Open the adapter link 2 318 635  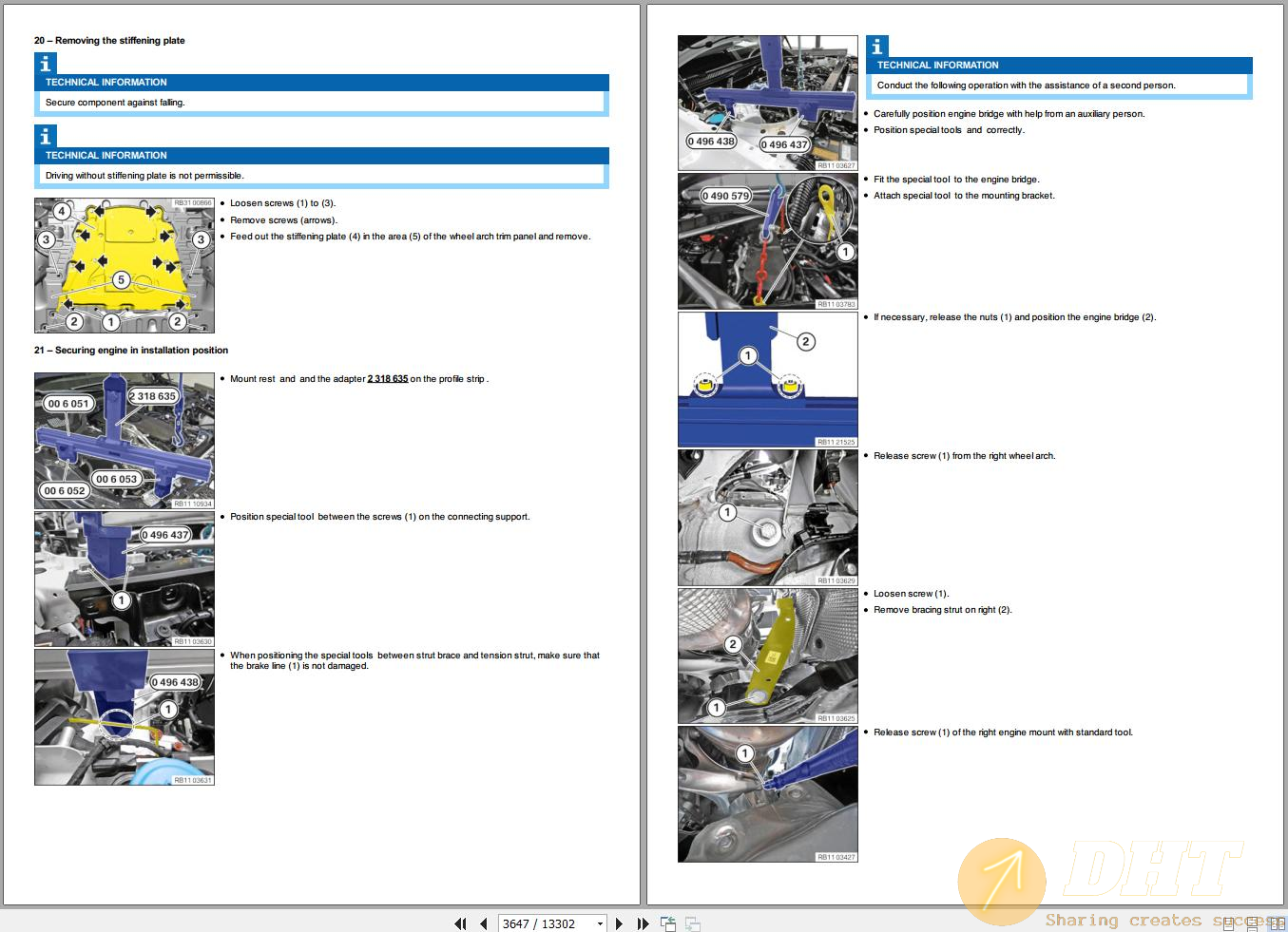click(x=388, y=379)
